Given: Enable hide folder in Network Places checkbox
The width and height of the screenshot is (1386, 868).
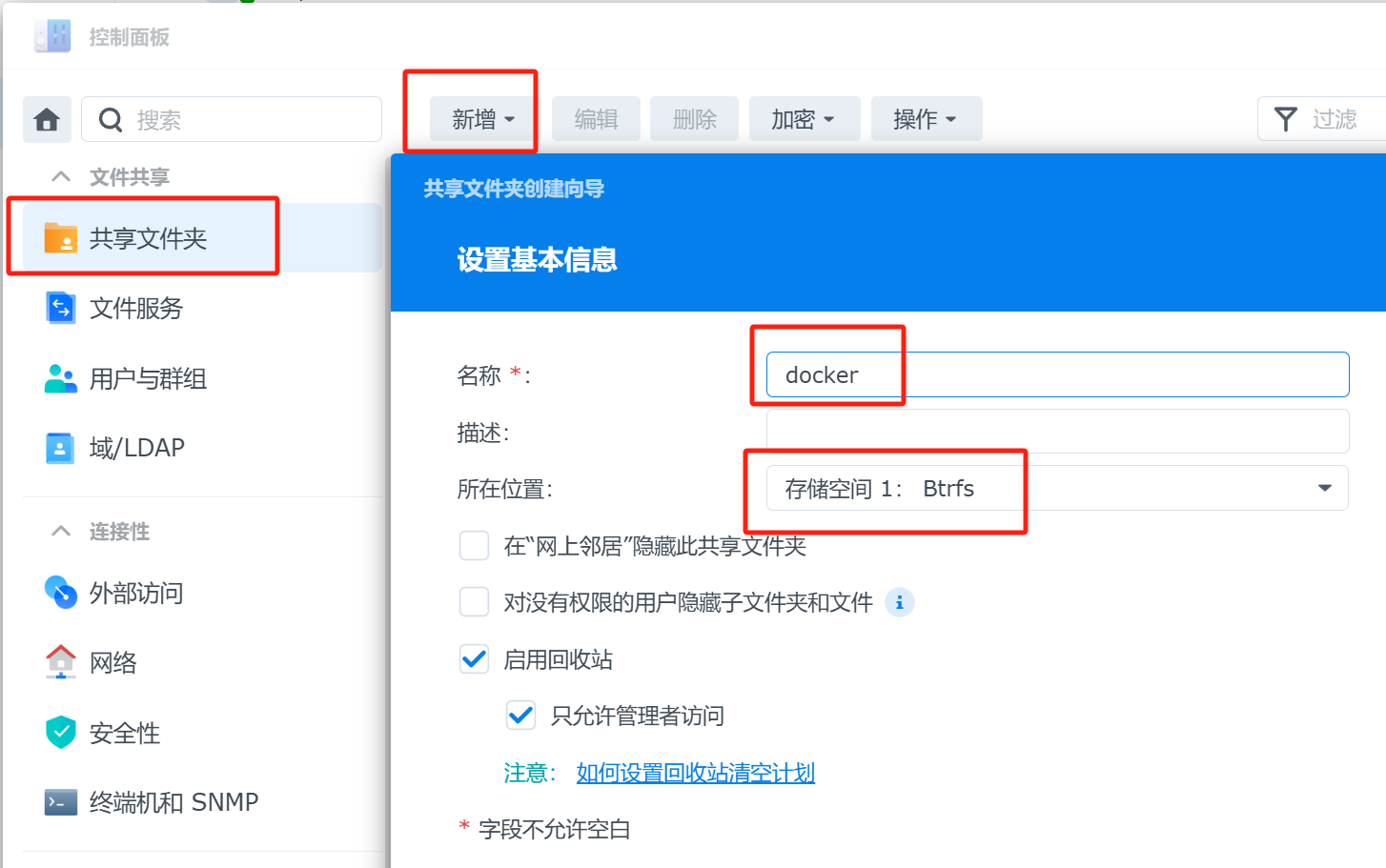Looking at the screenshot, I should (474, 546).
